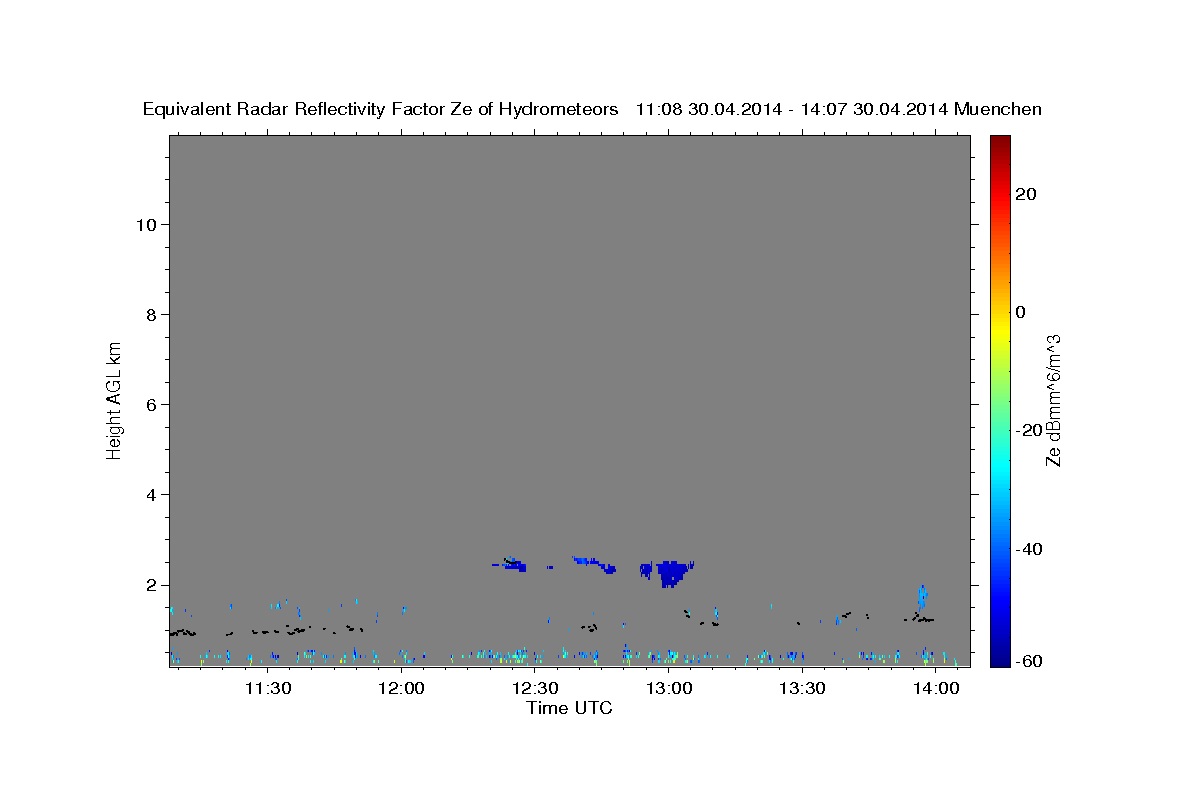
Task: Click the colorbar value '20'
Action: click(x=1025, y=193)
